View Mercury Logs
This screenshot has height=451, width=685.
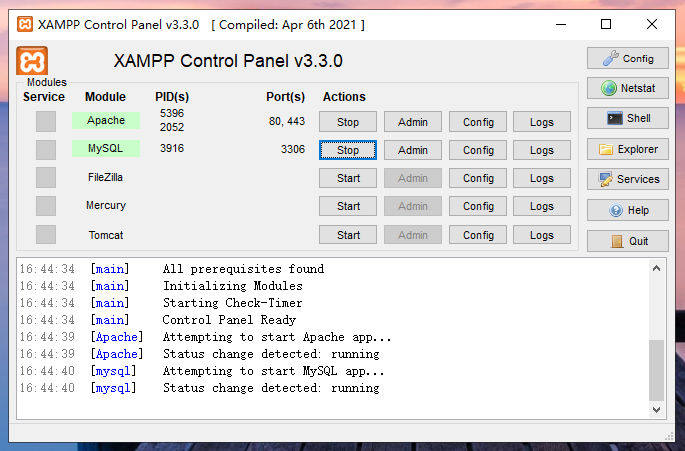(542, 206)
